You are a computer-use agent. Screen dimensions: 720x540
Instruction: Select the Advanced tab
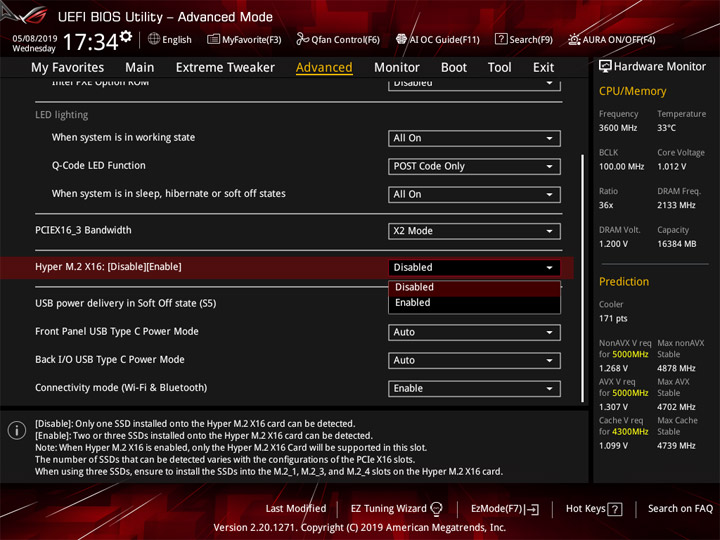(324, 68)
